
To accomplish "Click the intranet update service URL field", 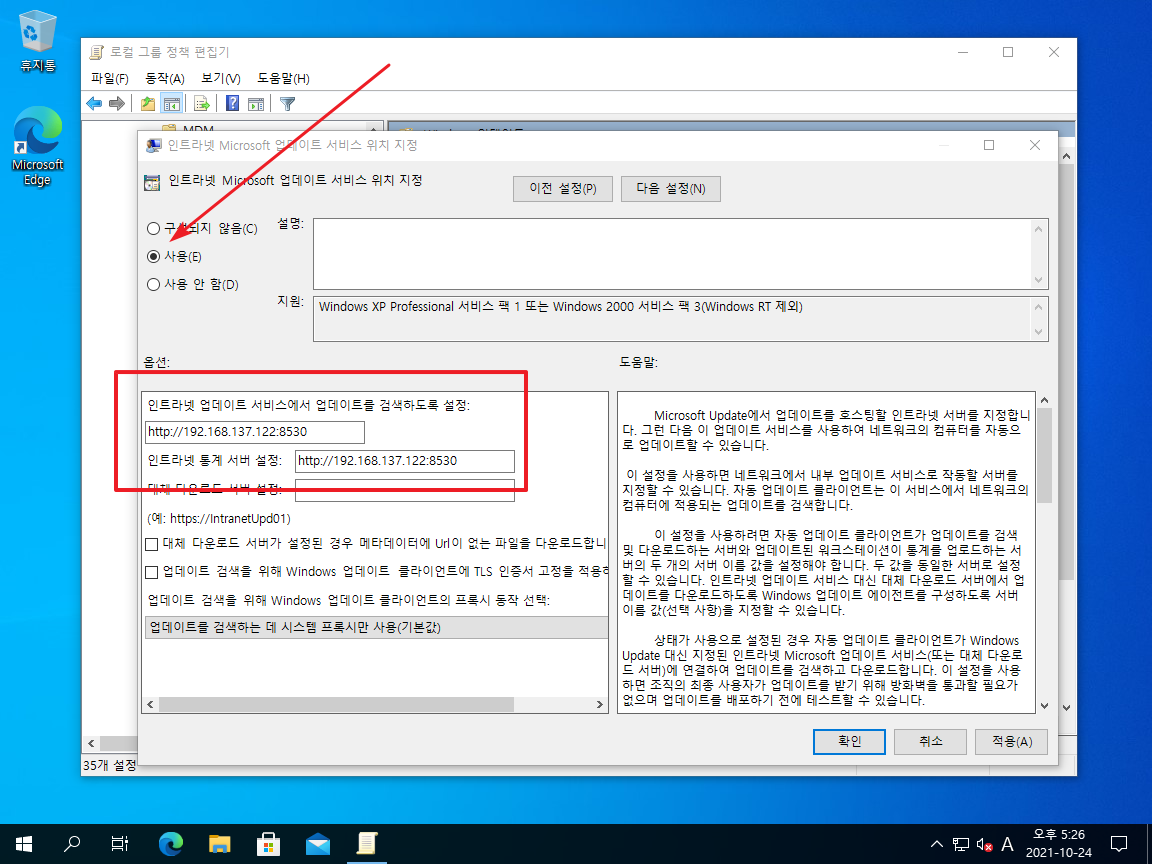I will (x=255, y=432).
